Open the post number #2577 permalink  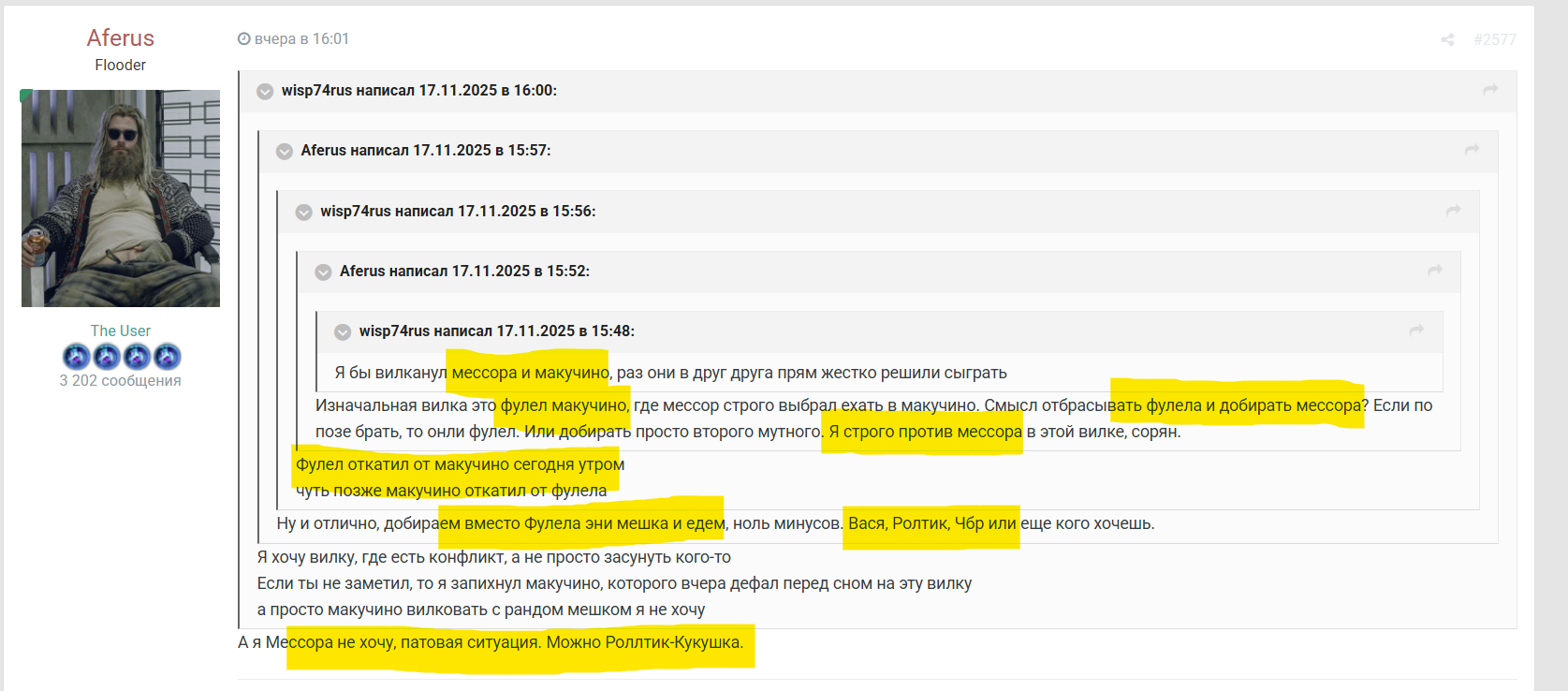(x=1494, y=39)
